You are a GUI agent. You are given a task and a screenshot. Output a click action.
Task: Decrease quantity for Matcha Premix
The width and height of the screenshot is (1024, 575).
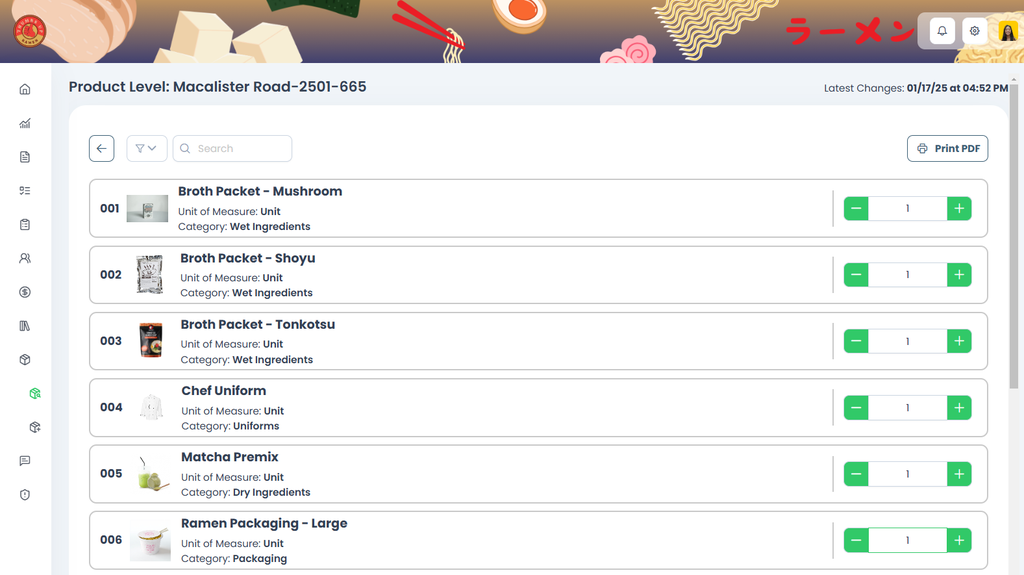(856, 474)
